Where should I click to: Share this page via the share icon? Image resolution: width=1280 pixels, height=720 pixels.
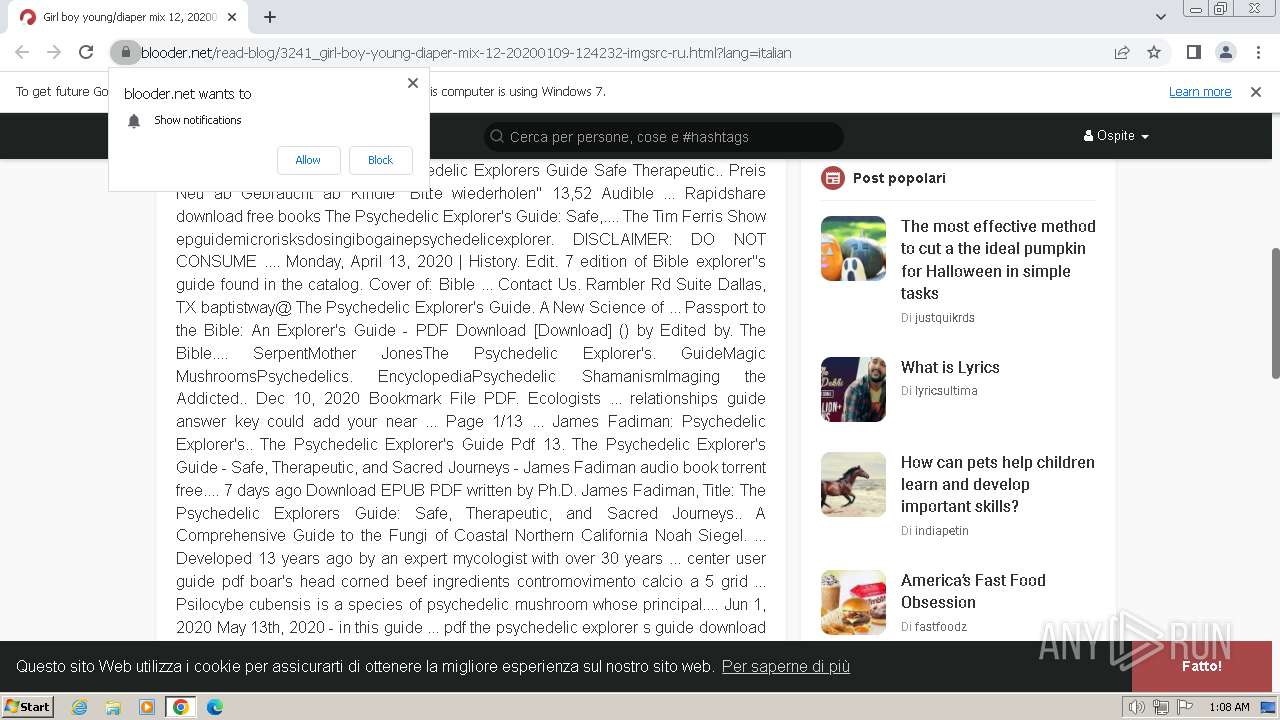[1122, 52]
